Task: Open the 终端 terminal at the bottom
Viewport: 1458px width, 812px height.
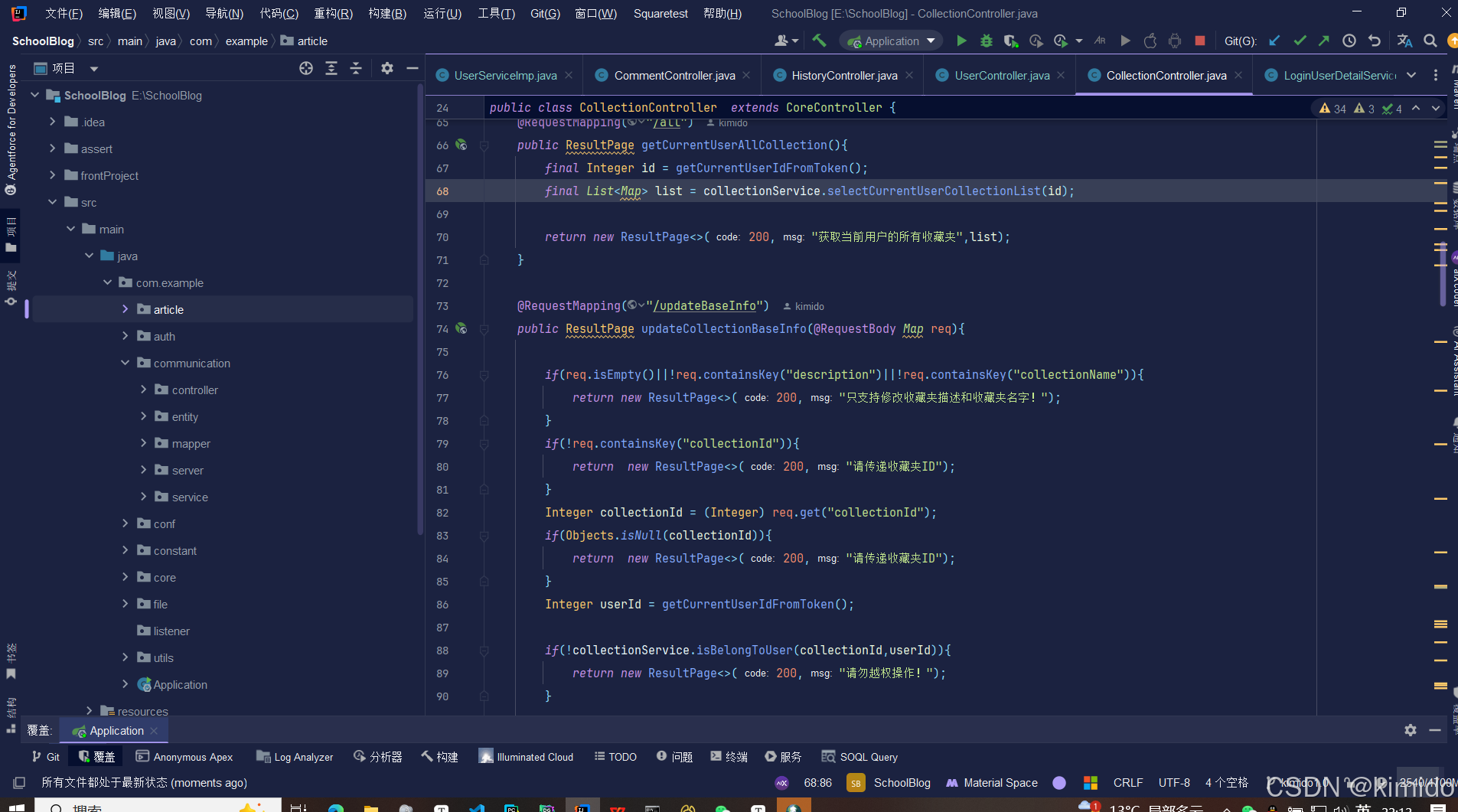Action: [x=728, y=756]
